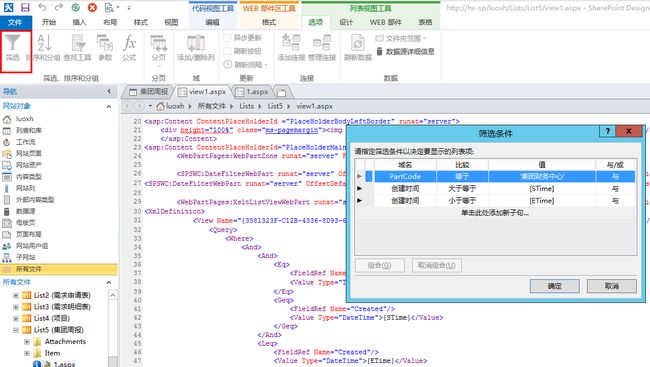
Task: Open the 文件 File menu
Action: tap(16, 22)
